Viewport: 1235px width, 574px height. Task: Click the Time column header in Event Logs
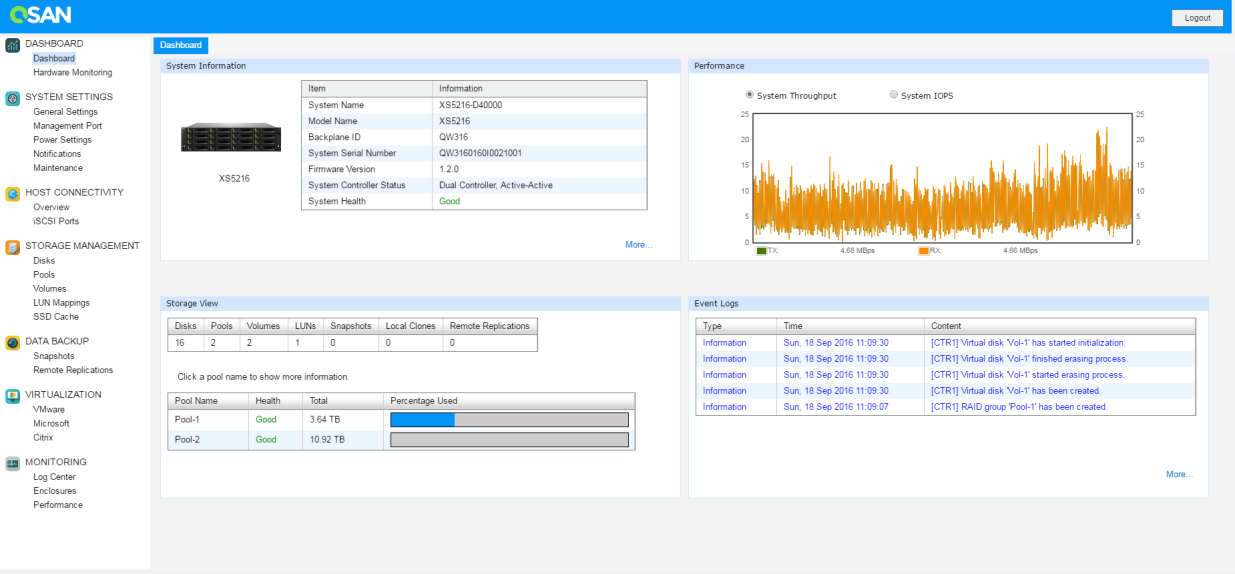click(x=850, y=326)
